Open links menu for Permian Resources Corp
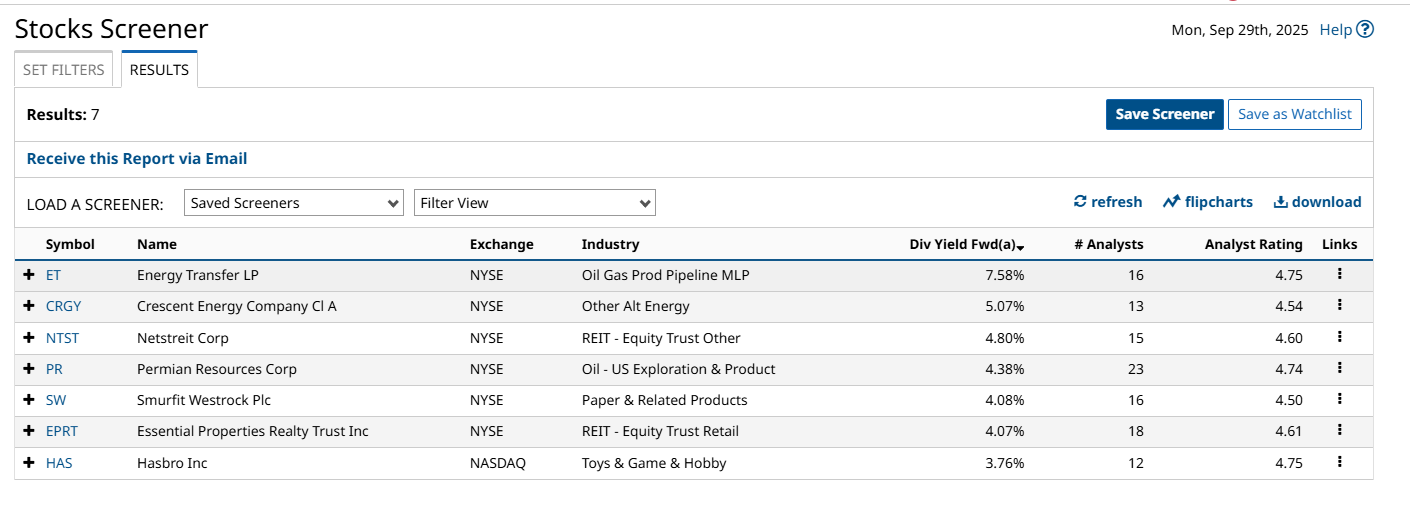 (x=1339, y=368)
